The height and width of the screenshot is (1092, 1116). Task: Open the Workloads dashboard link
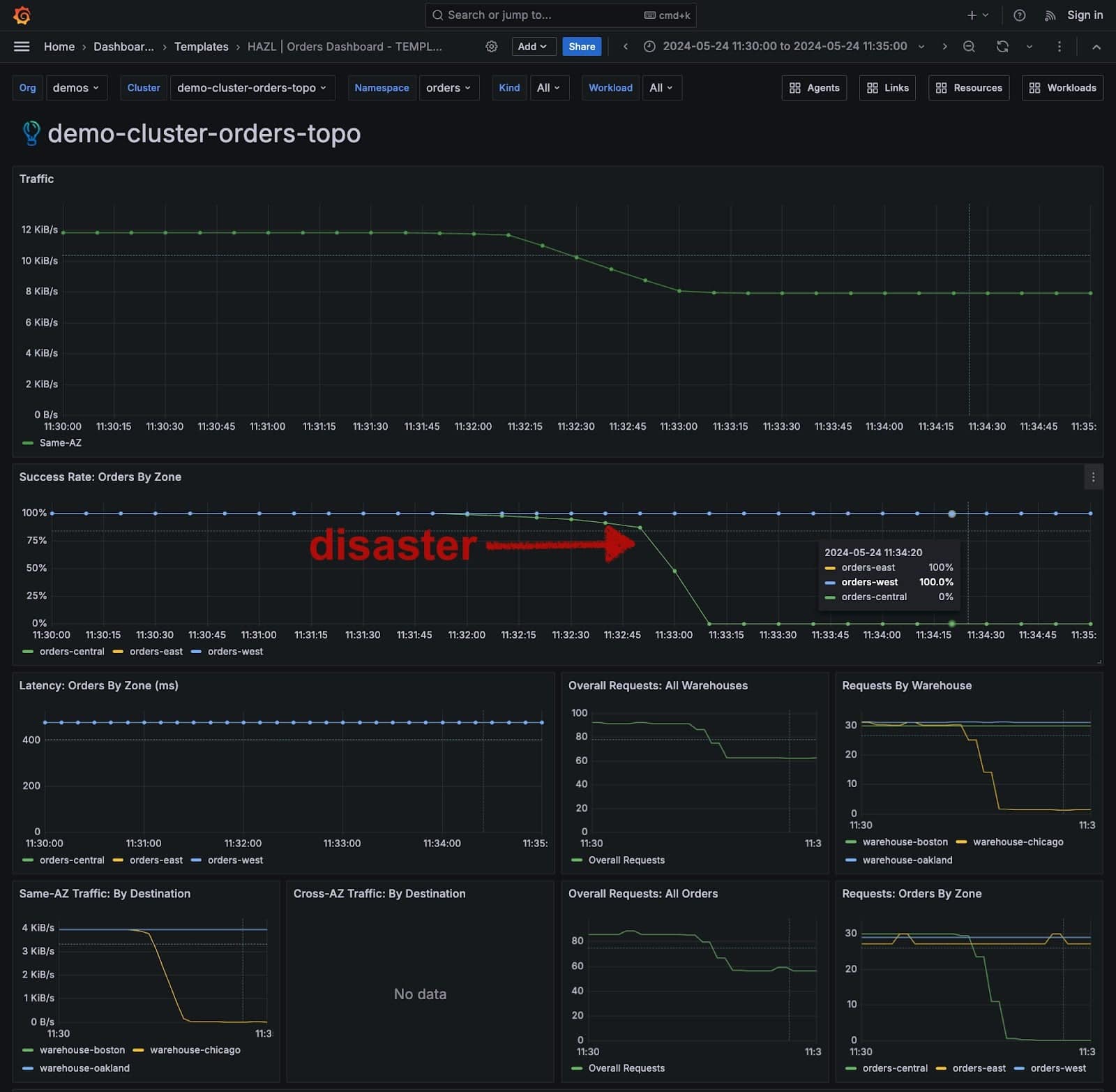click(1062, 88)
